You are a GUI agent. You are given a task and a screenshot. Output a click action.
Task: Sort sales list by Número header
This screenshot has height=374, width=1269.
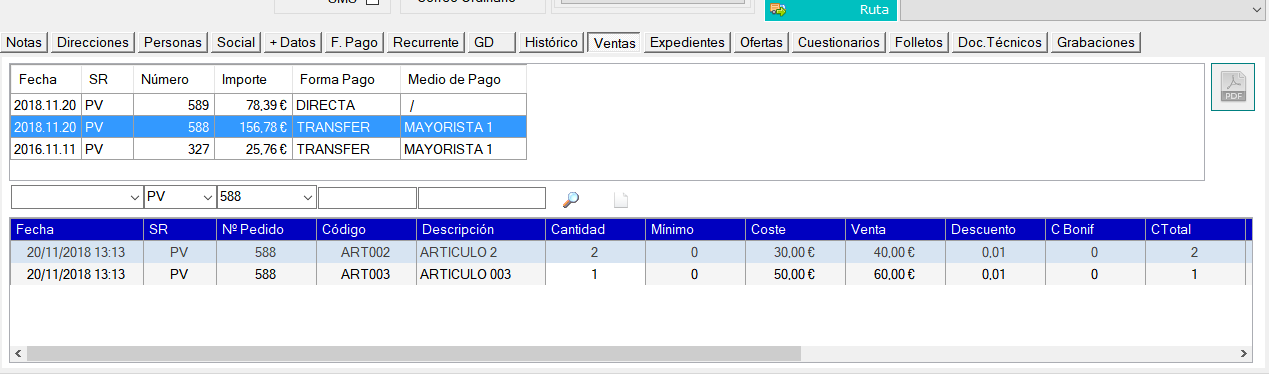(x=173, y=79)
